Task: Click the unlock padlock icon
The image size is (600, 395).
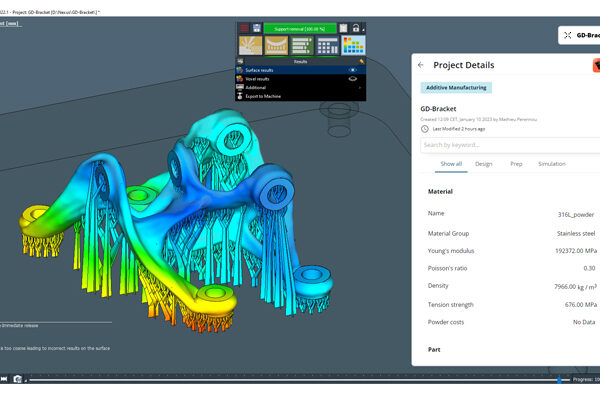Action: (356, 28)
